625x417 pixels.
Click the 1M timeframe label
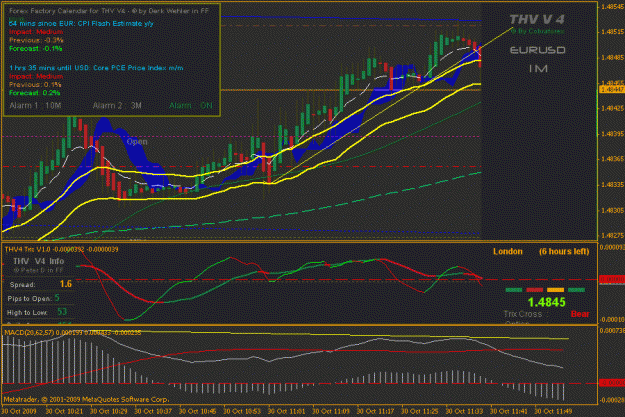pos(538,69)
